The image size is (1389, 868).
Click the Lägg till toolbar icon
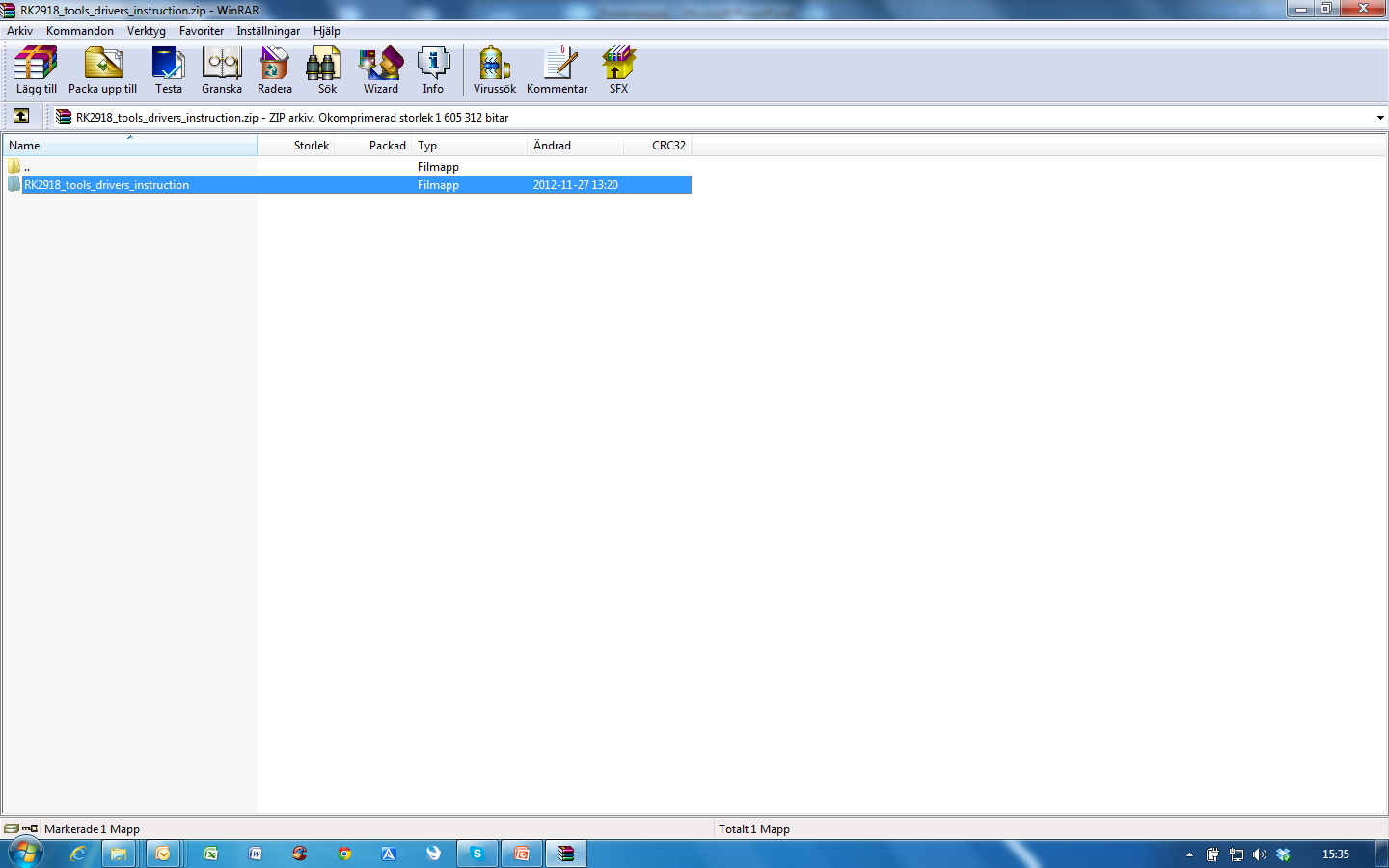point(36,70)
